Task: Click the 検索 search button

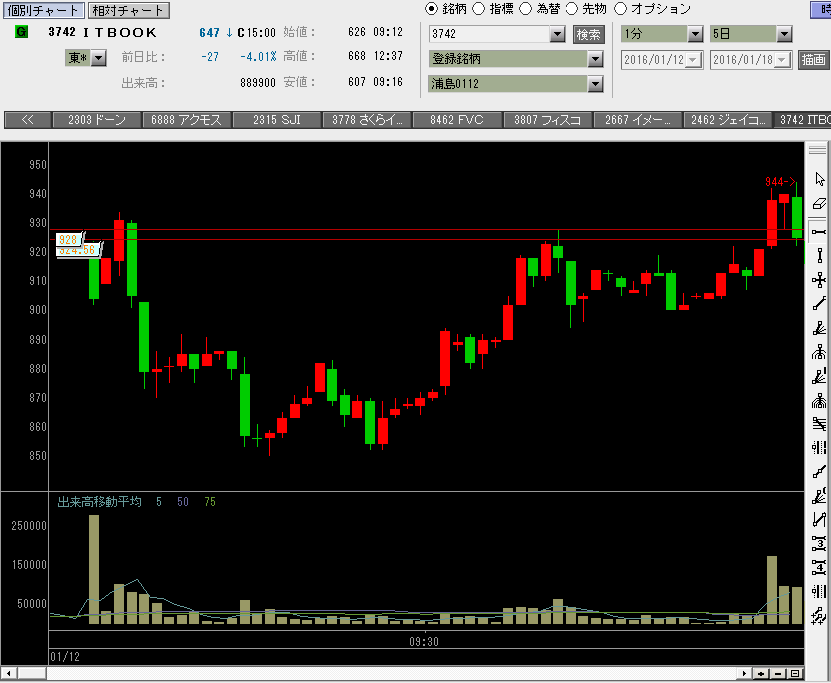Action: (x=588, y=34)
